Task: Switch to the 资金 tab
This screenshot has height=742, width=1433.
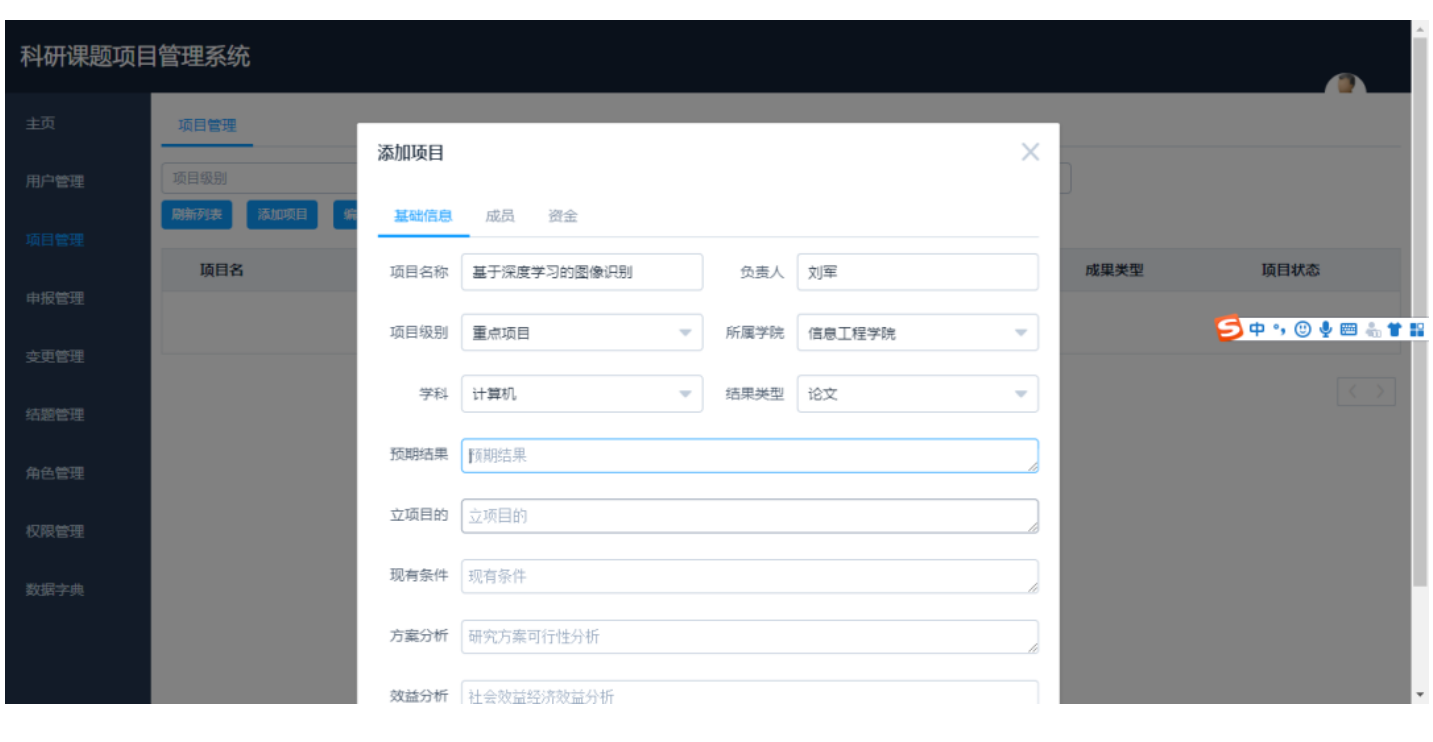Action: (563, 215)
